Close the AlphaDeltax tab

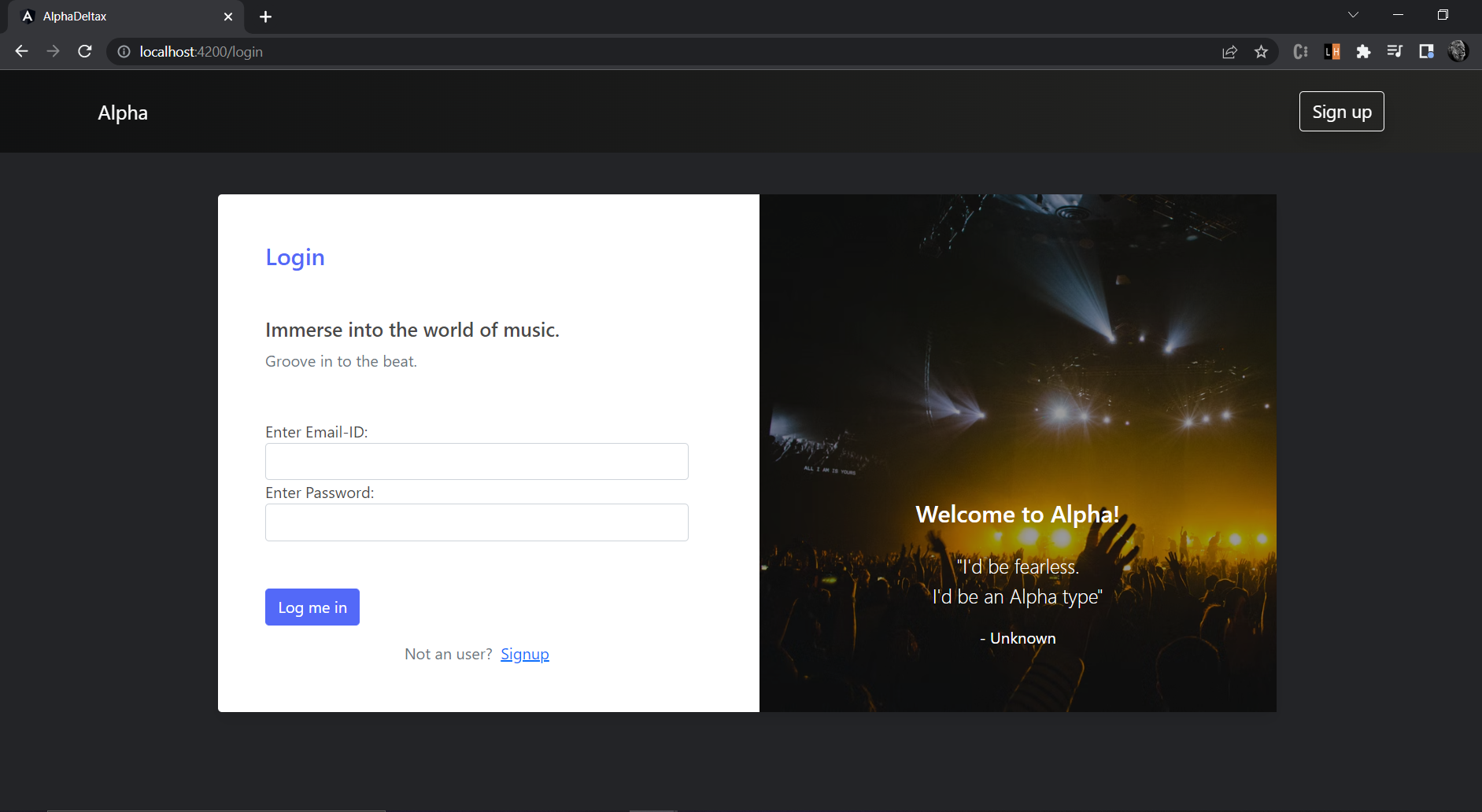click(x=228, y=17)
